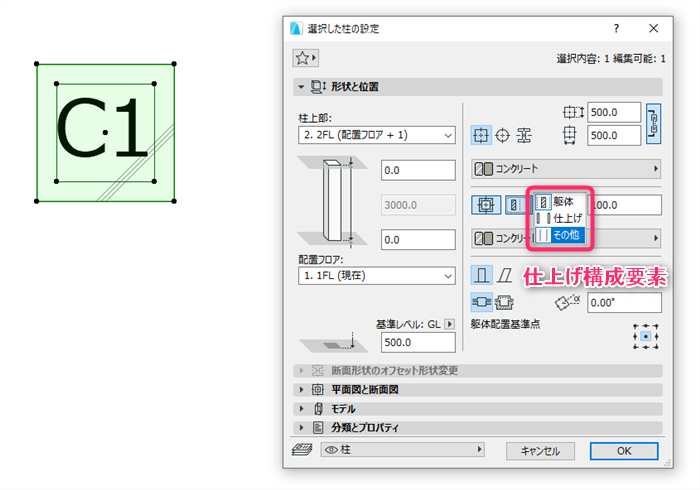Select the wall wrapping relation icon

pyautogui.click(x=482, y=302)
